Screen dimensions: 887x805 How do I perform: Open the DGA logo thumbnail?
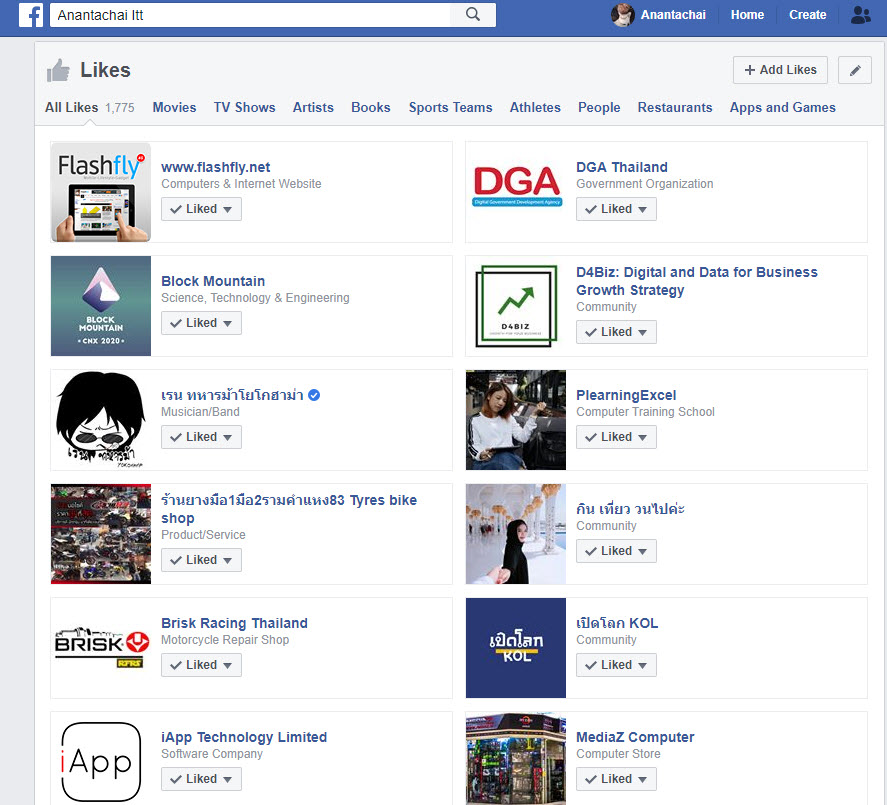coord(516,192)
